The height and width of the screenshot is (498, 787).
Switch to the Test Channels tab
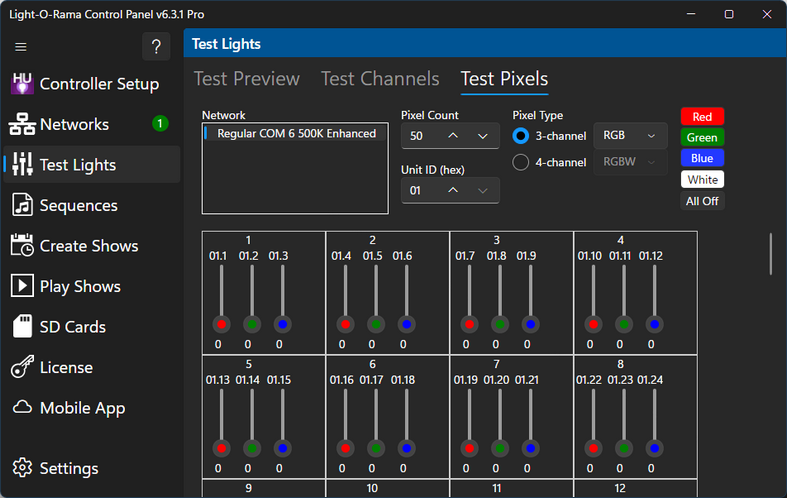tap(380, 79)
